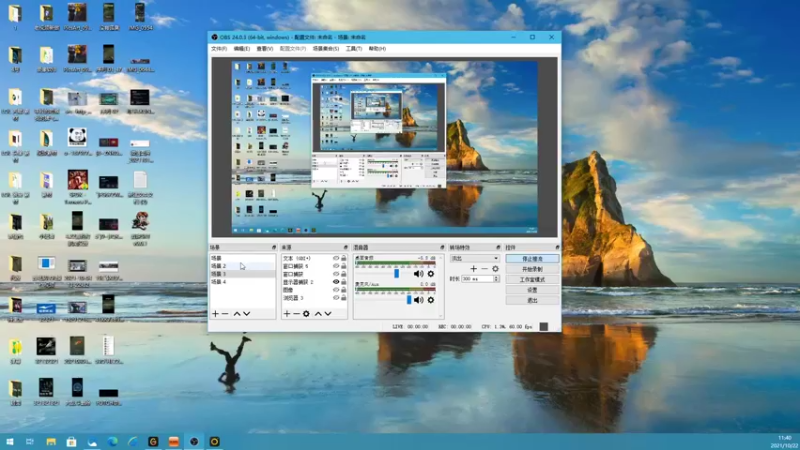Toggle visibility of the 窗口捕获 5 source
The image size is (800, 450).
pos(336,266)
